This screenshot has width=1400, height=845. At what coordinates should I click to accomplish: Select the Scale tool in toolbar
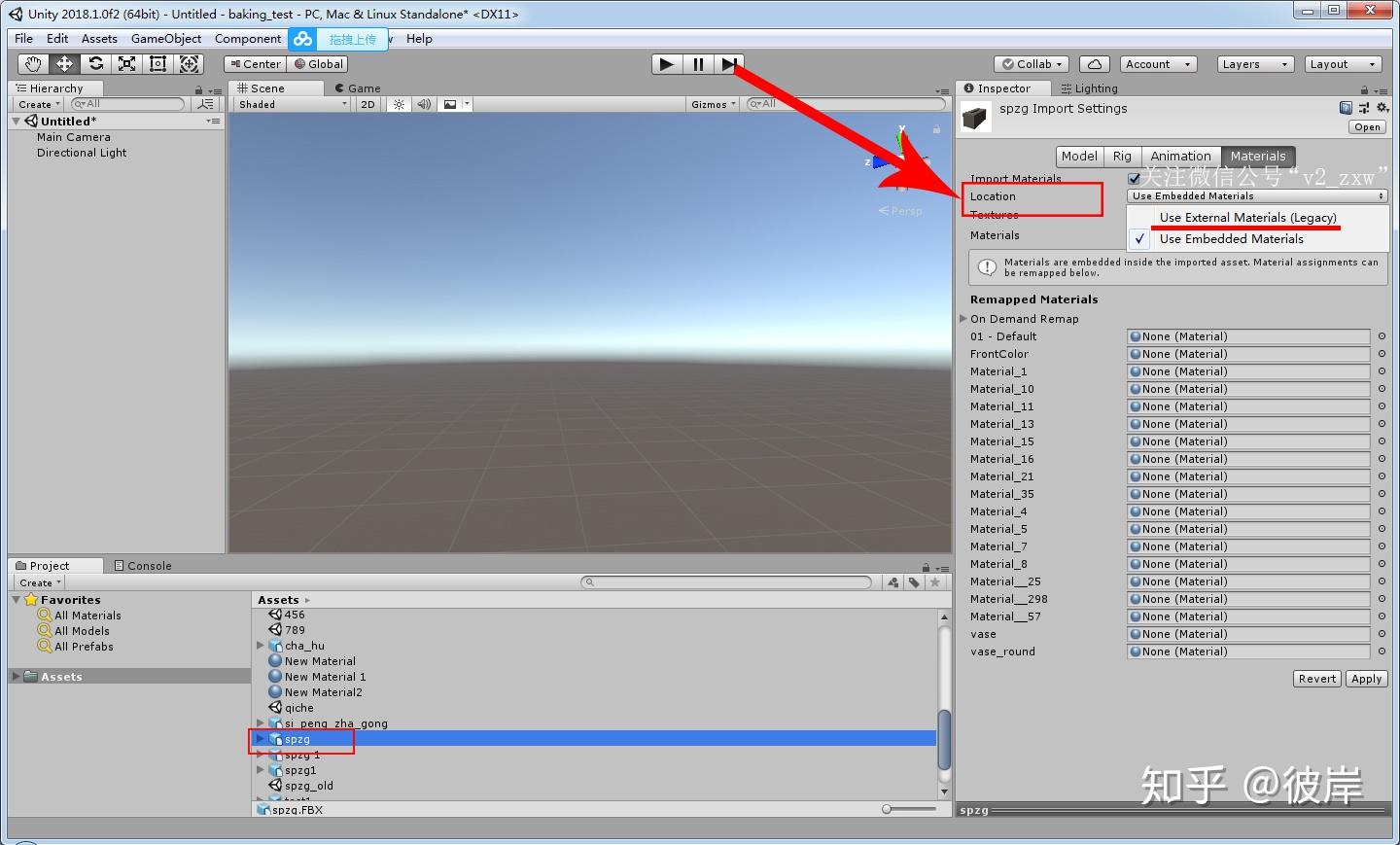point(126,64)
